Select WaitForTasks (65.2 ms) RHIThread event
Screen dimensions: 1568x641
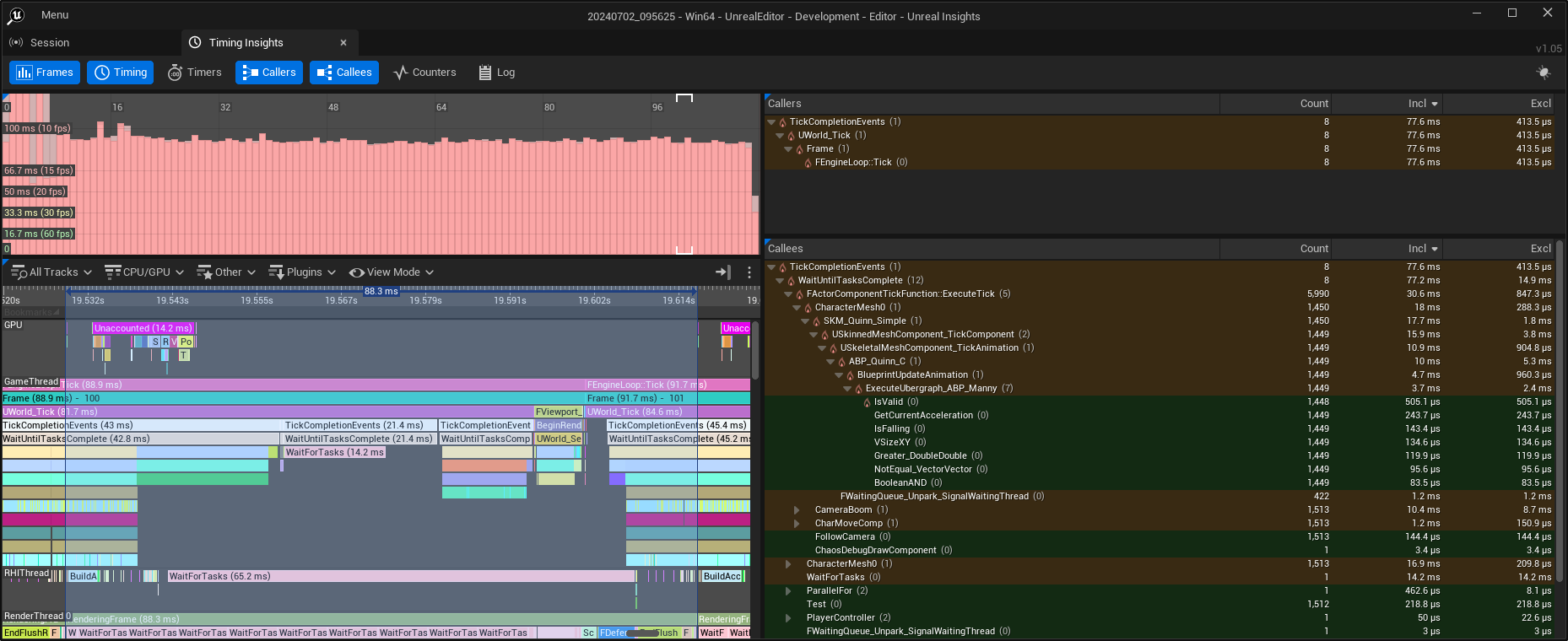(x=401, y=576)
